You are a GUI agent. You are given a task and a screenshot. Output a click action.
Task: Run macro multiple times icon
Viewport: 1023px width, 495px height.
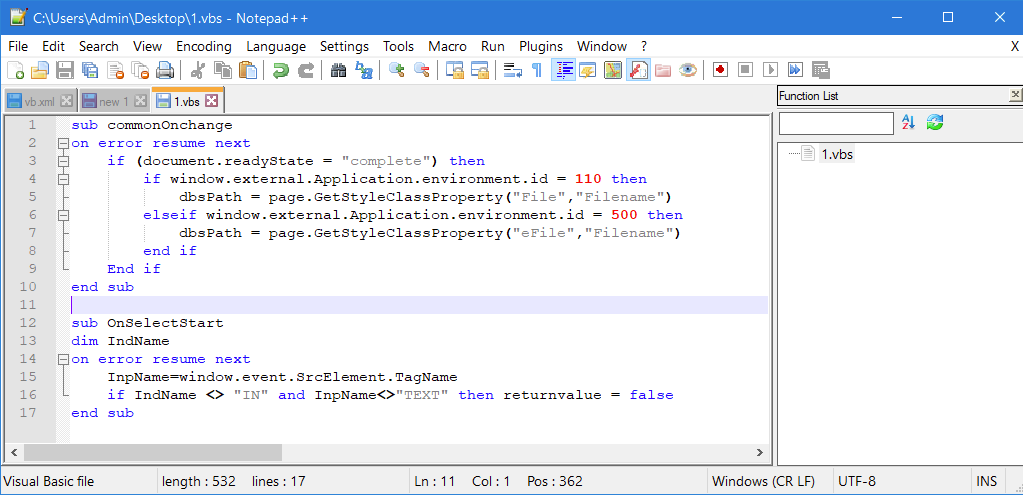795,70
